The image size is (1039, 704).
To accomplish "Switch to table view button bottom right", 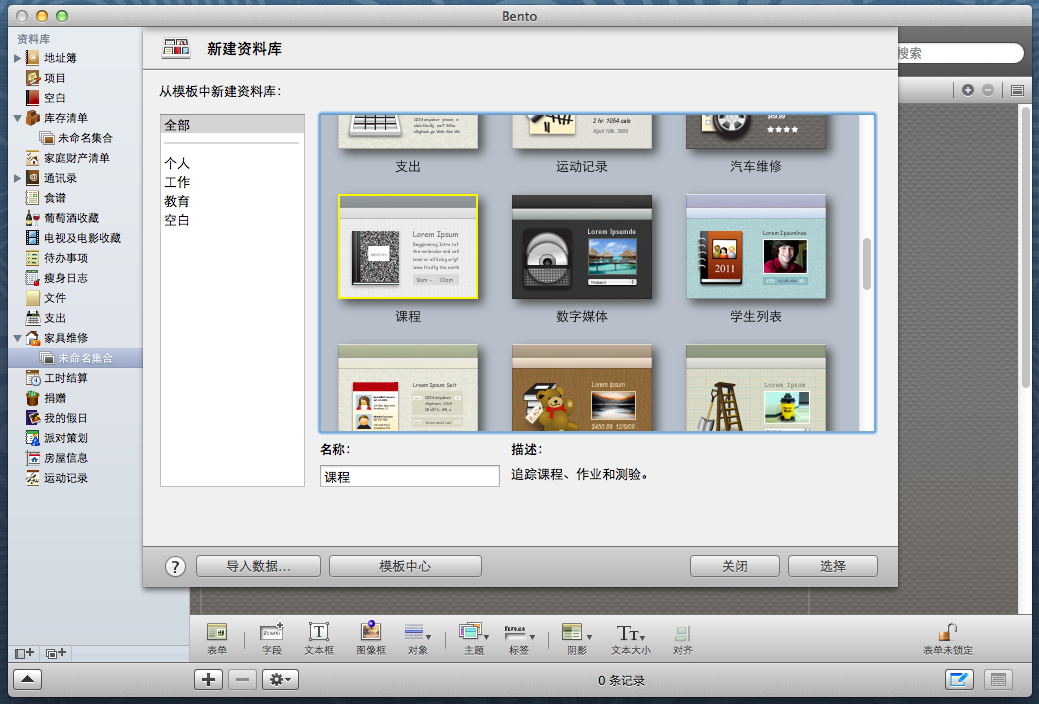I will (999, 679).
